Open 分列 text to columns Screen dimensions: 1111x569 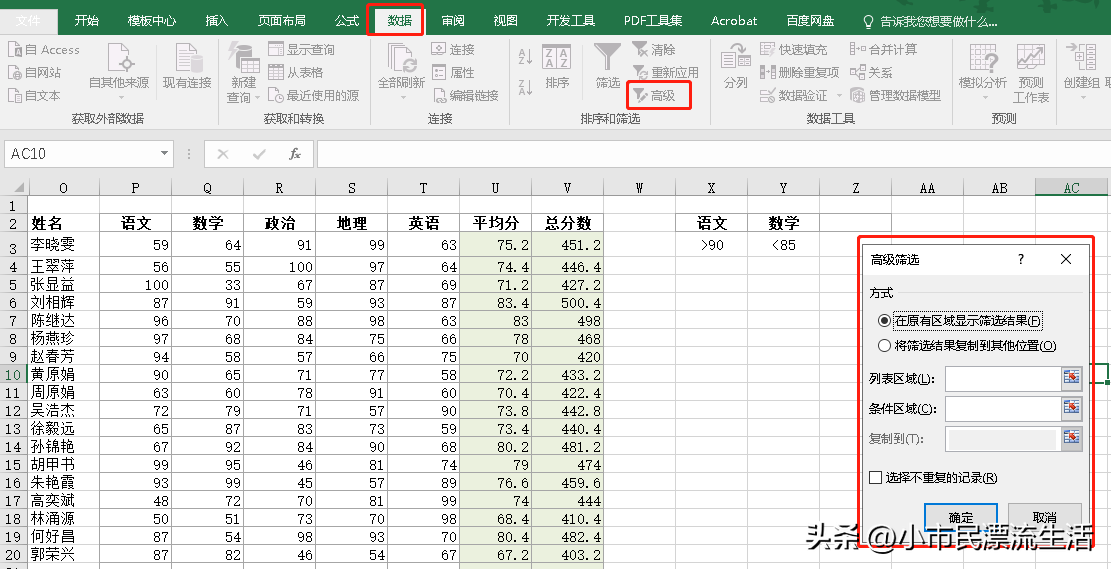[x=735, y=67]
